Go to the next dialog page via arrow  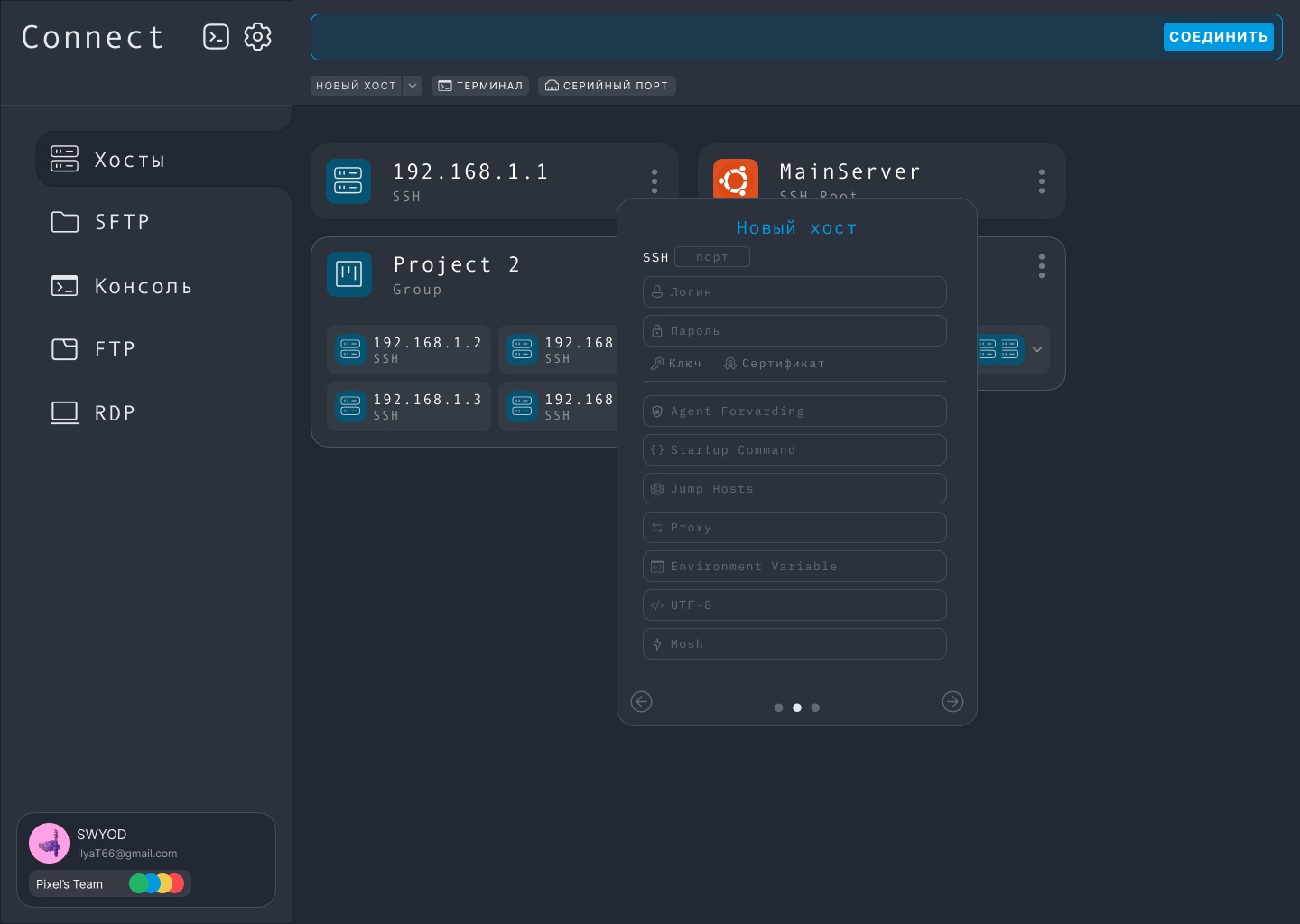click(x=952, y=701)
